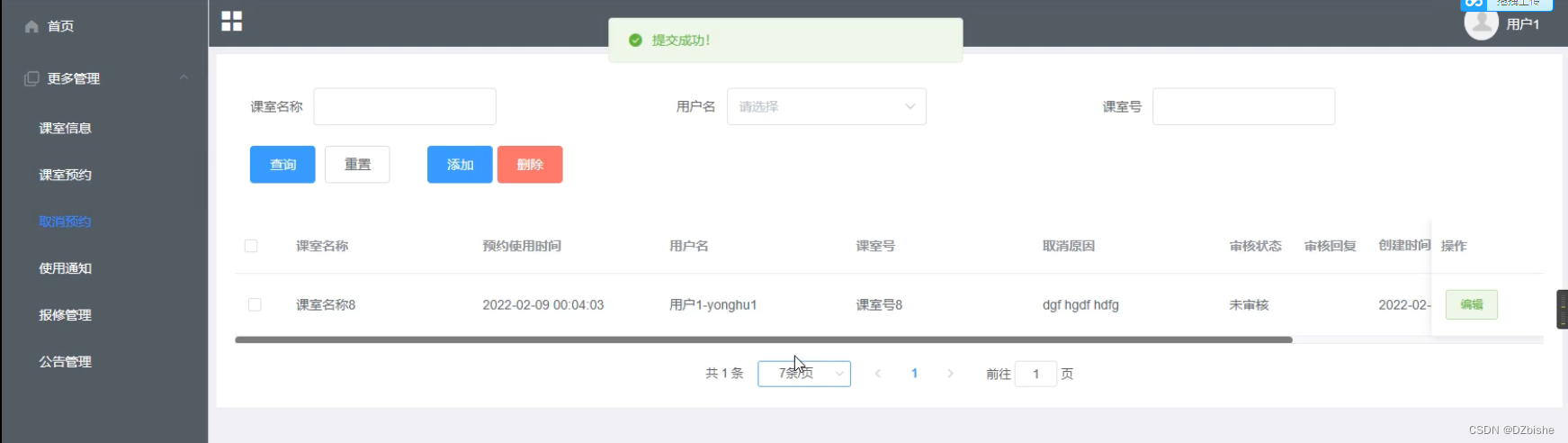The width and height of the screenshot is (1568, 443).
Task: Click the 查询 button
Action: [x=282, y=165]
